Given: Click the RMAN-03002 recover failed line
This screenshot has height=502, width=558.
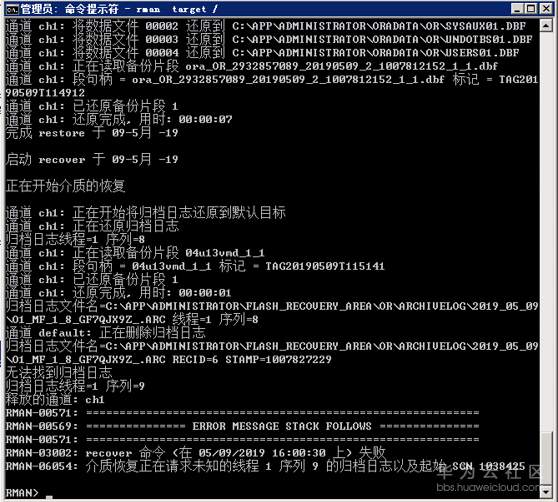Looking at the screenshot, I should tap(196, 453).
